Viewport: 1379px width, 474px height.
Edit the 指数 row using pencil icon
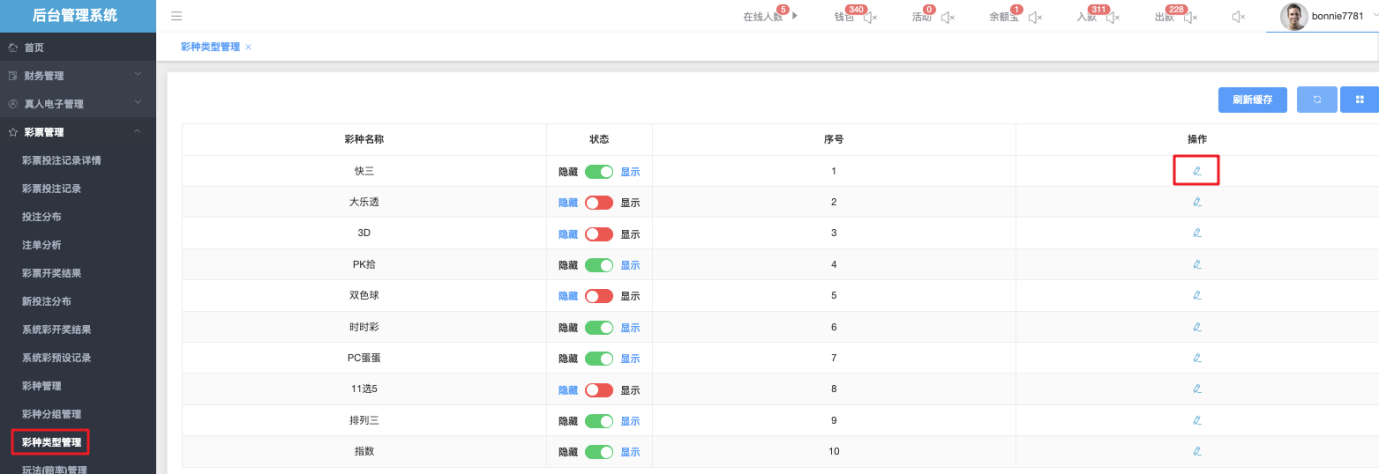click(x=1196, y=451)
